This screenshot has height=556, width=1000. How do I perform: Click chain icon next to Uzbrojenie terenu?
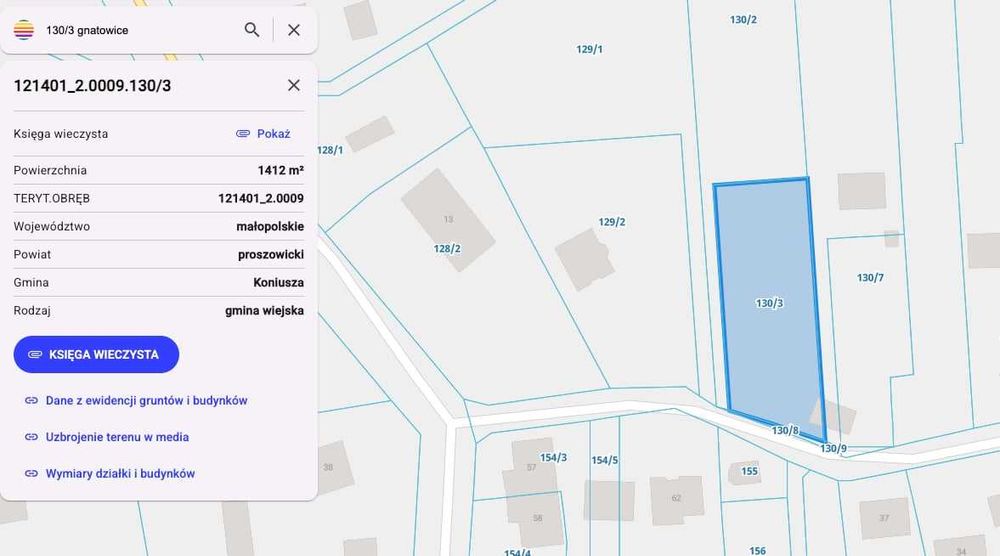click(x=31, y=437)
